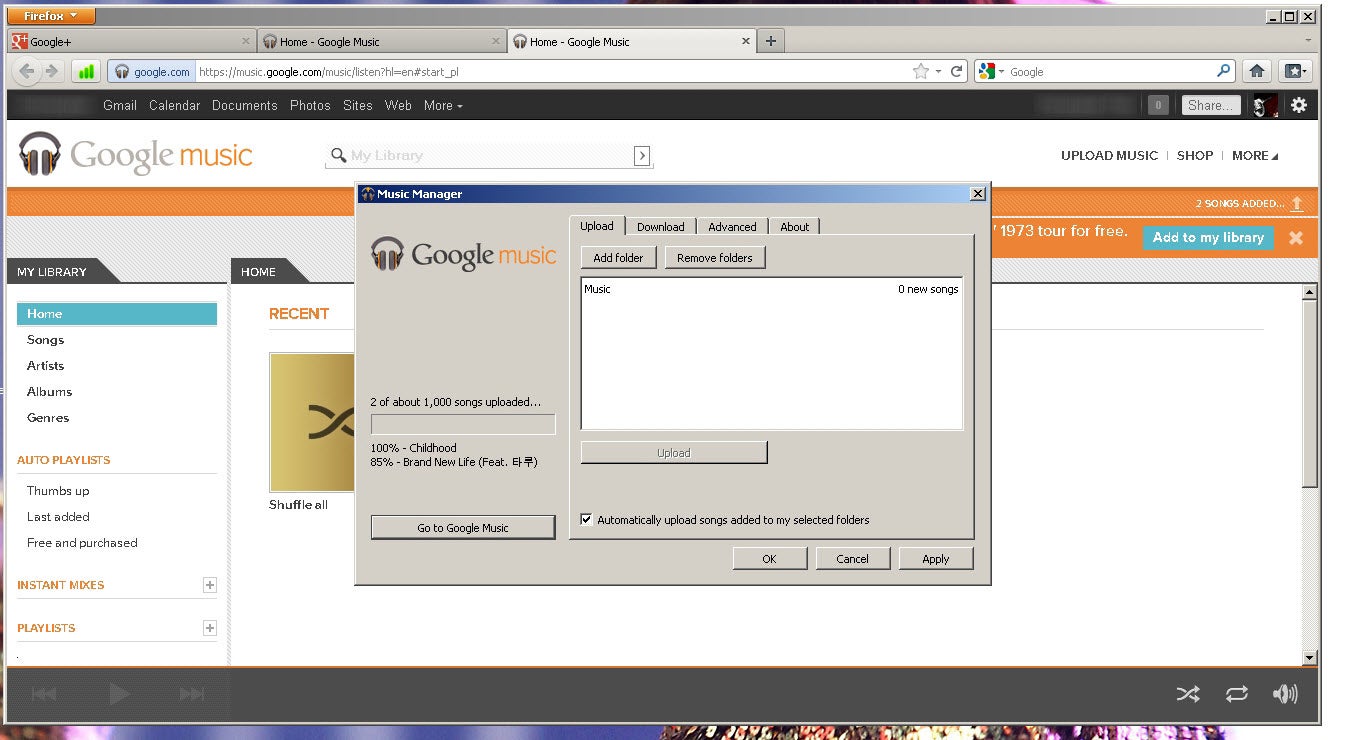The width and height of the screenshot is (1352, 740).
Task: Click the green signal bars add-on icon
Action: point(86,72)
